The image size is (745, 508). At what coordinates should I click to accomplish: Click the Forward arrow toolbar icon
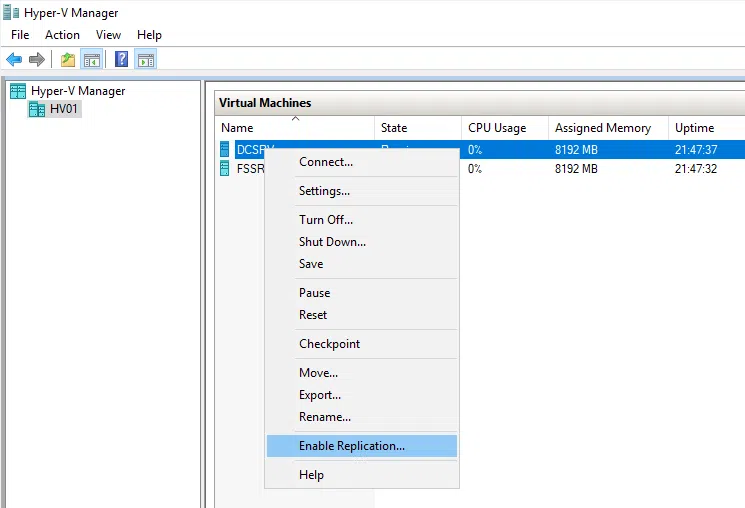[x=37, y=59]
